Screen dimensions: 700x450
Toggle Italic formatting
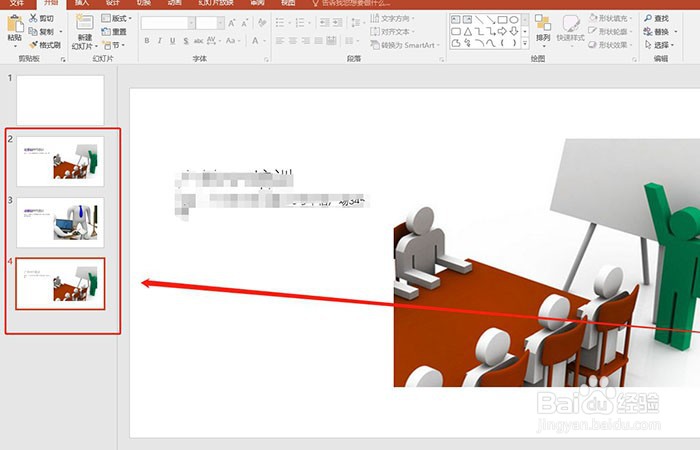tap(159, 41)
